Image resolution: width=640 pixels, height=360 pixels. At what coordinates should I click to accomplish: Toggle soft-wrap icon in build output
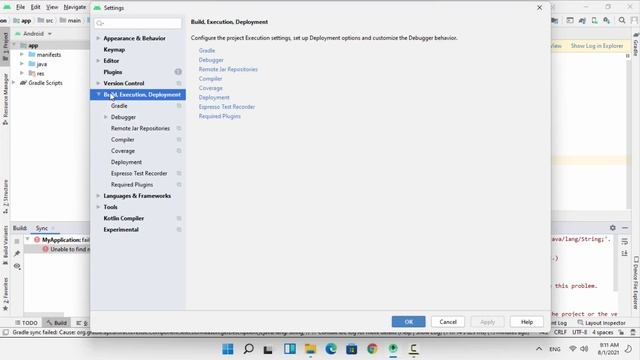(x=624, y=242)
